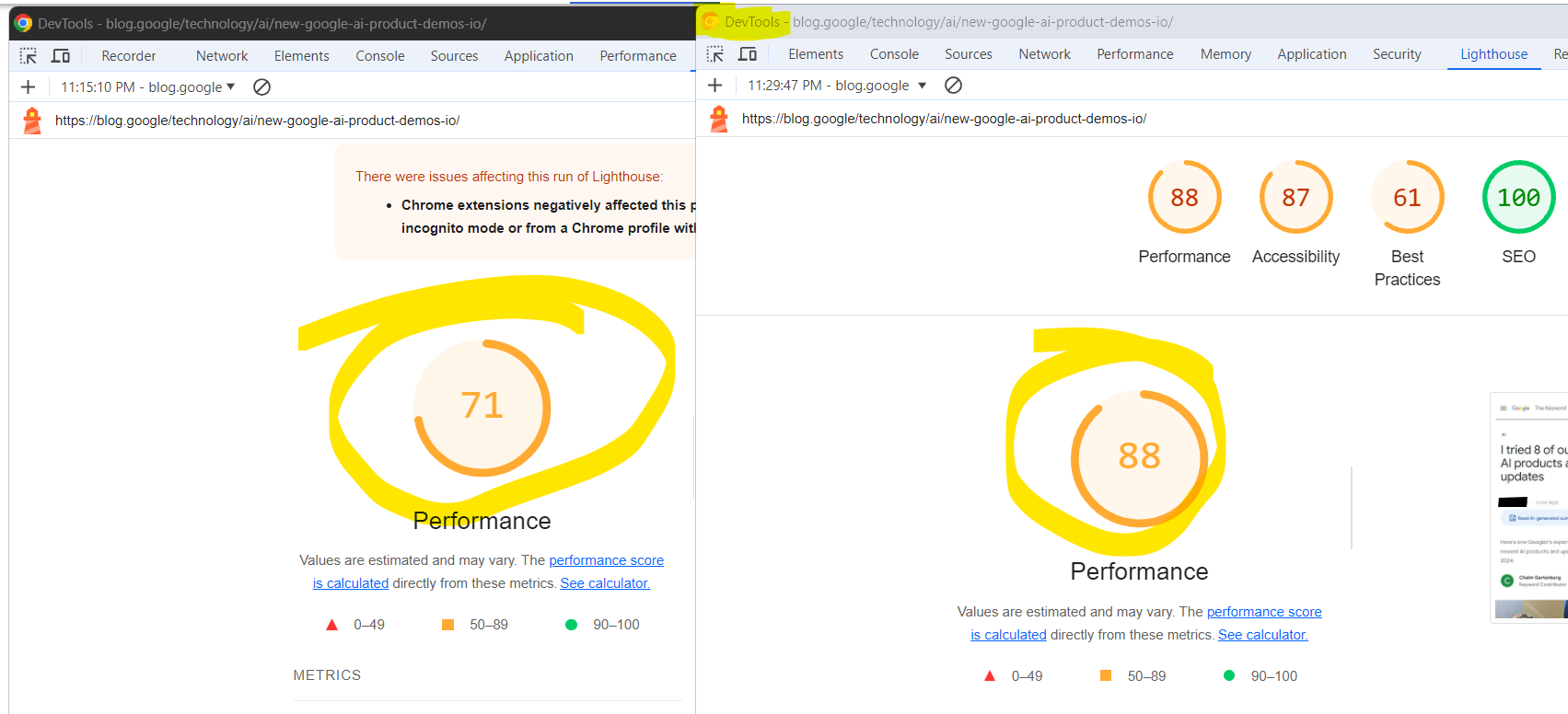Click Chrome icon in left DevTools title bar
1568x714 pixels.
23,23
